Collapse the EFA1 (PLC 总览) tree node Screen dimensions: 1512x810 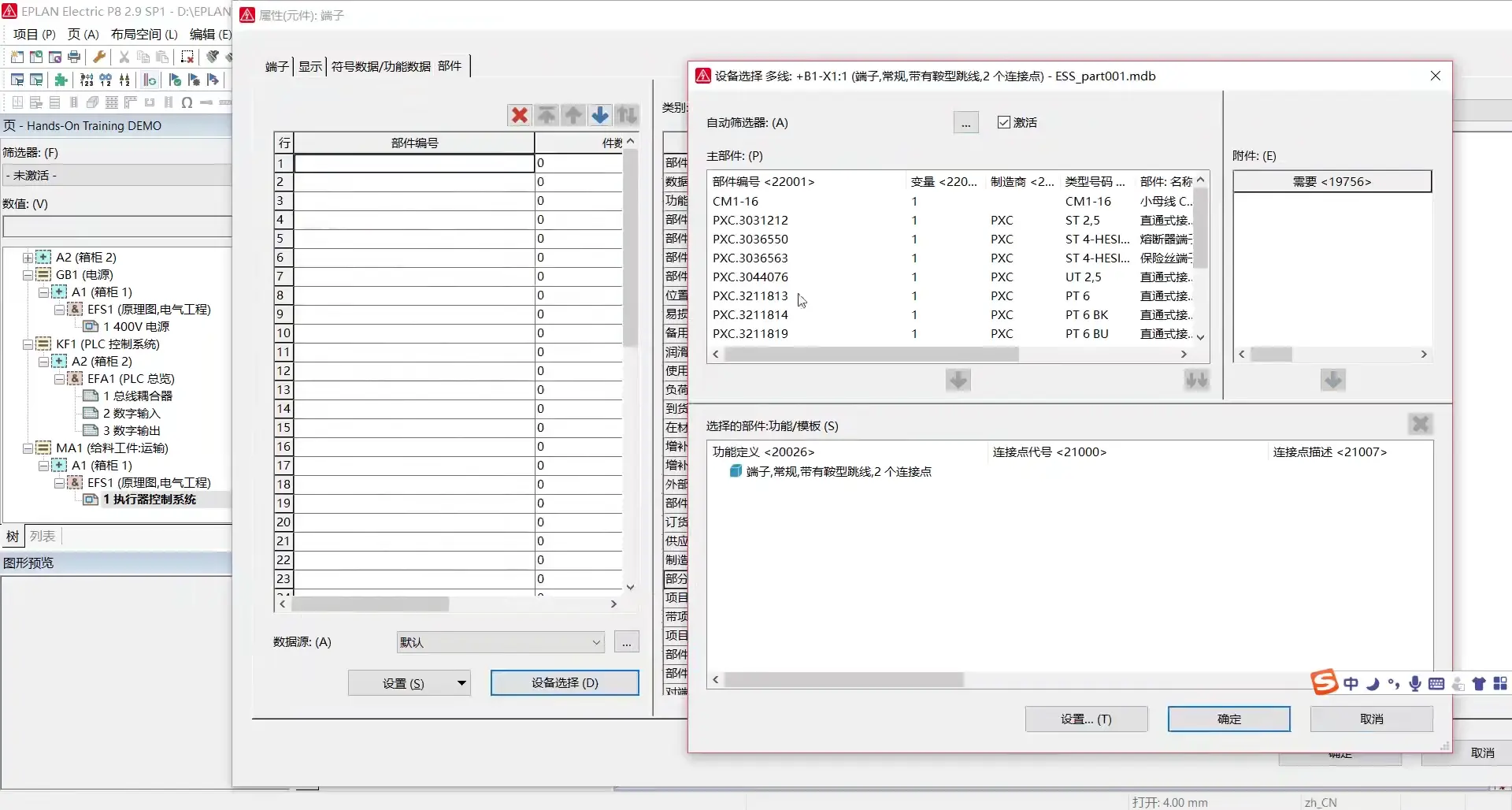click(x=59, y=379)
